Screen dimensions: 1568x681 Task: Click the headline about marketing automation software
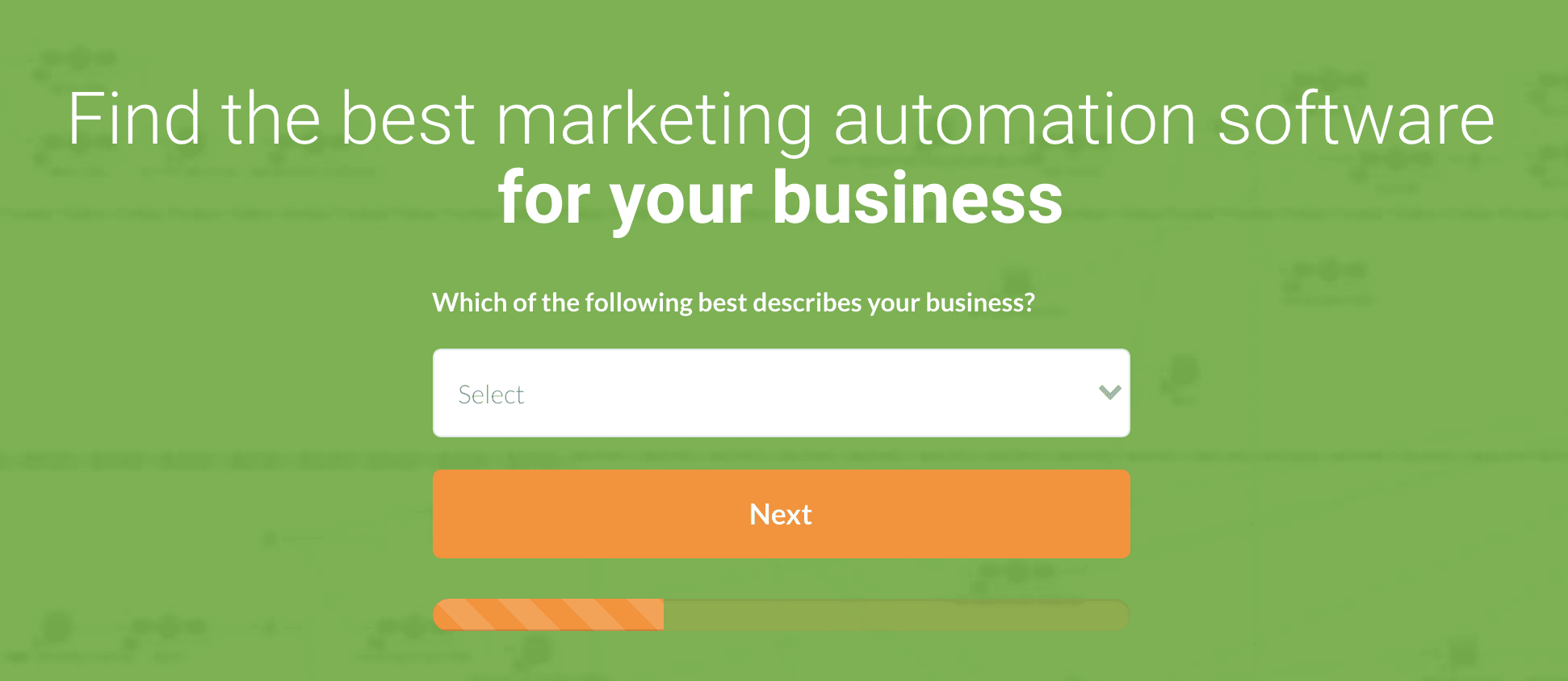(x=782, y=119)
